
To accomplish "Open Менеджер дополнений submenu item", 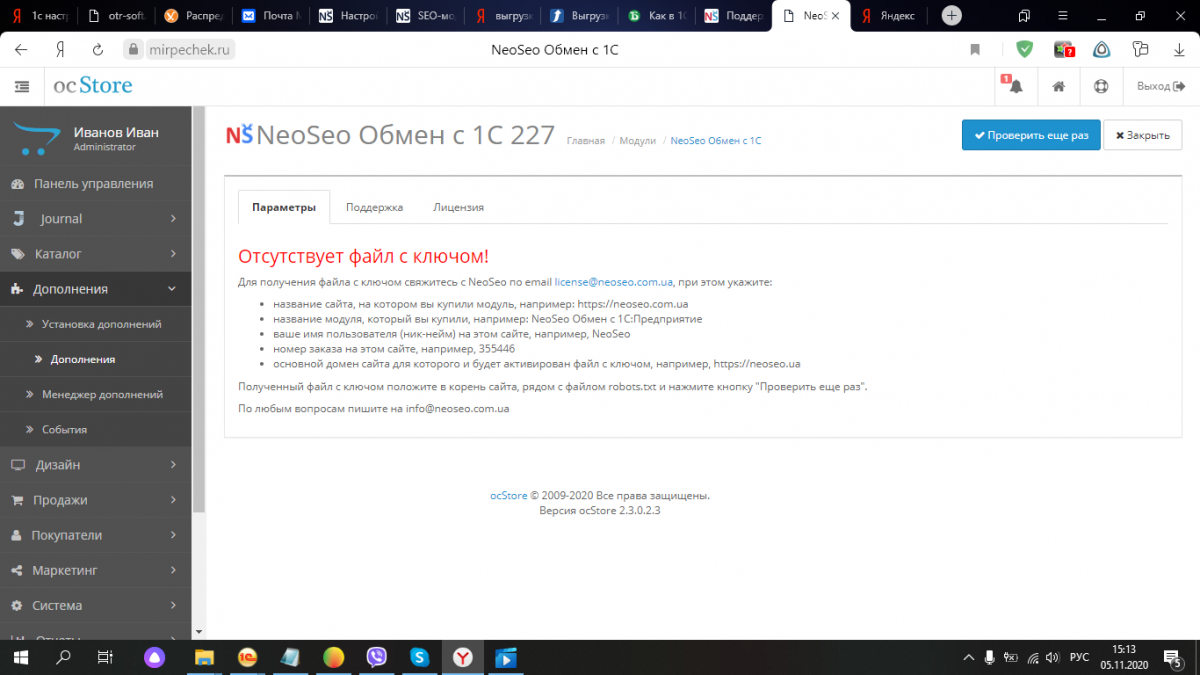I will [x=95, y=394].
